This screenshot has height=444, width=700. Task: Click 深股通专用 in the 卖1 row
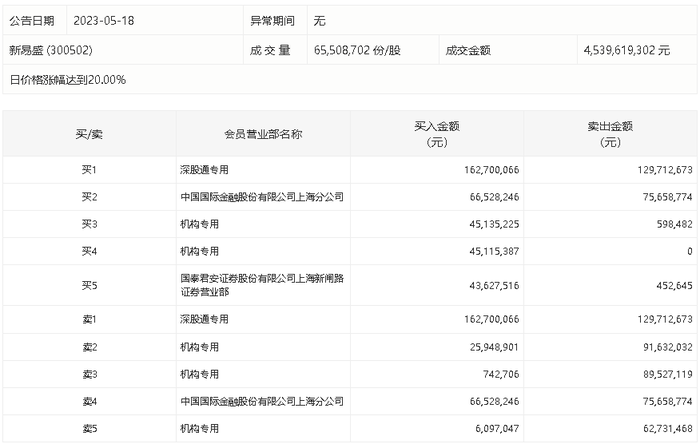(x=204, y=319)
